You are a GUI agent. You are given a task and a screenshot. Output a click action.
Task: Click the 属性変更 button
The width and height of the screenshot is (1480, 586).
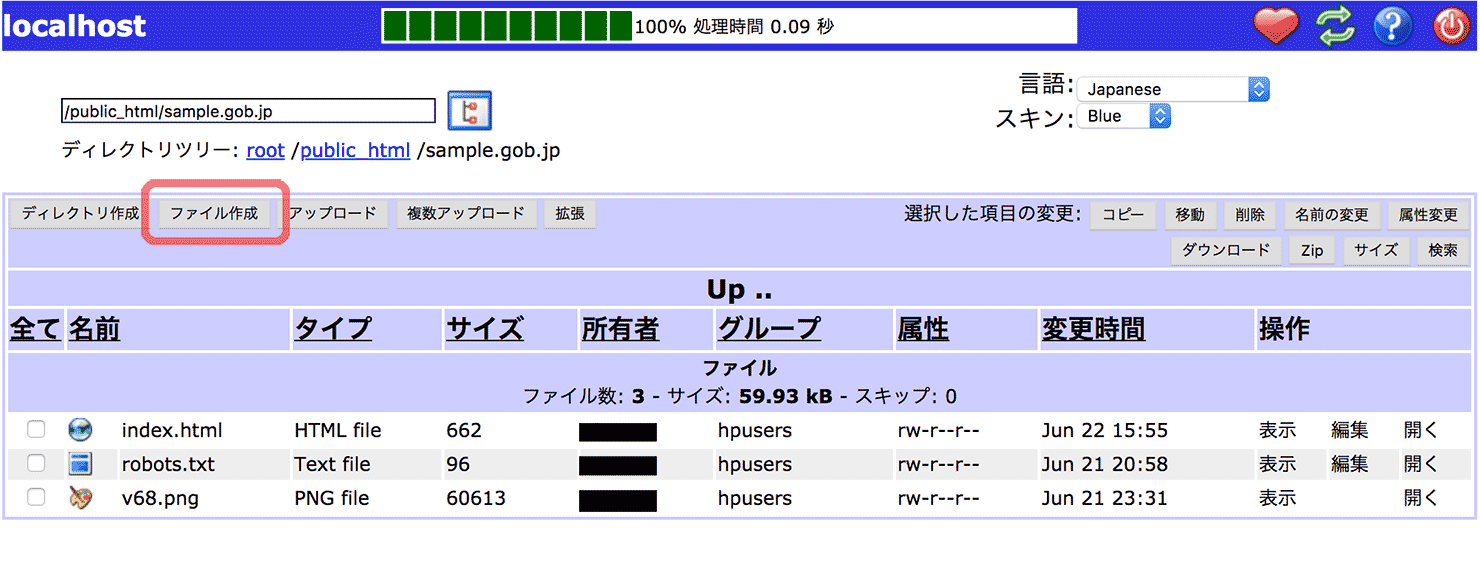tap(1428, 215)
